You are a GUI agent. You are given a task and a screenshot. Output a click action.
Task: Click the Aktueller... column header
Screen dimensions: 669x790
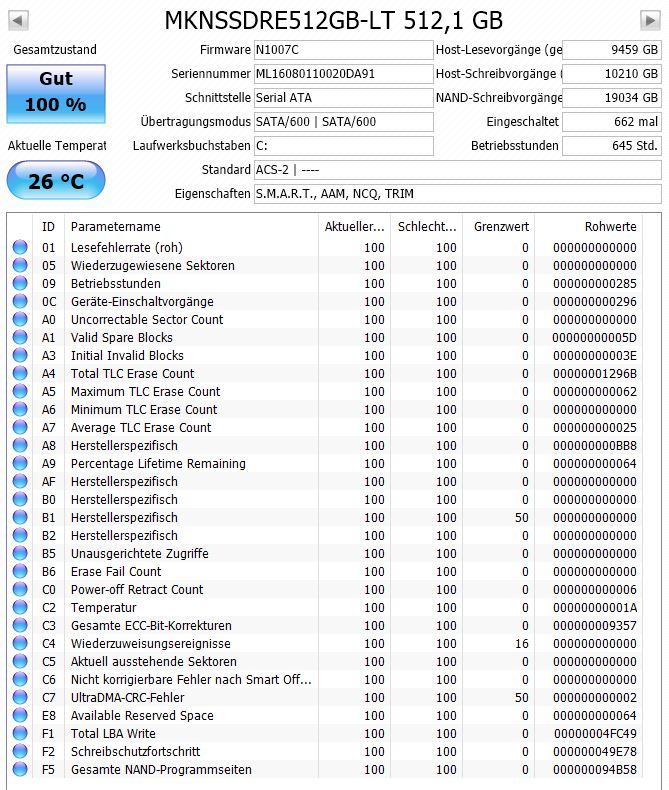355,227
